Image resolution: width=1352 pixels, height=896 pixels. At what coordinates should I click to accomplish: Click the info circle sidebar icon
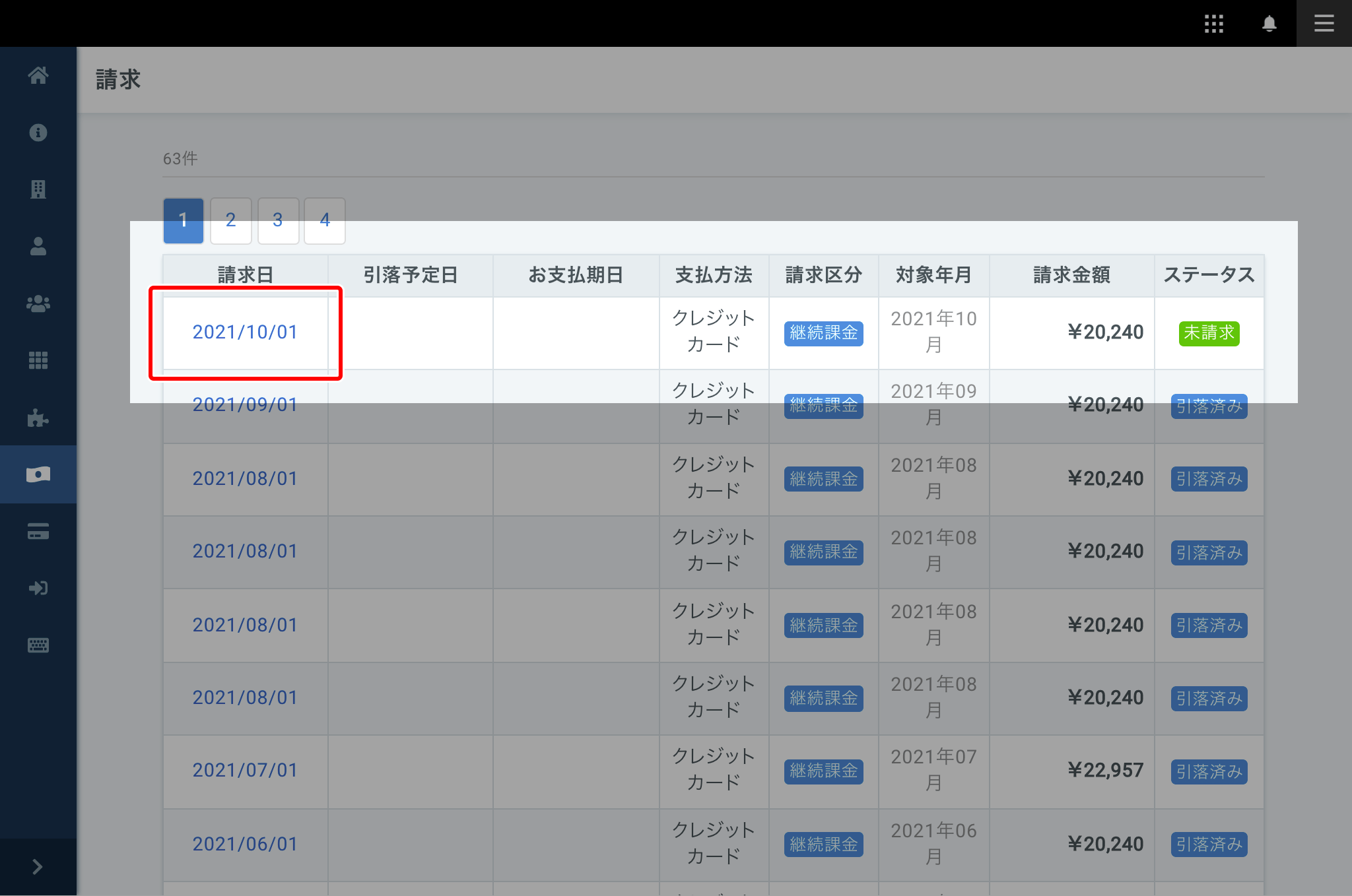coord(38,133)
